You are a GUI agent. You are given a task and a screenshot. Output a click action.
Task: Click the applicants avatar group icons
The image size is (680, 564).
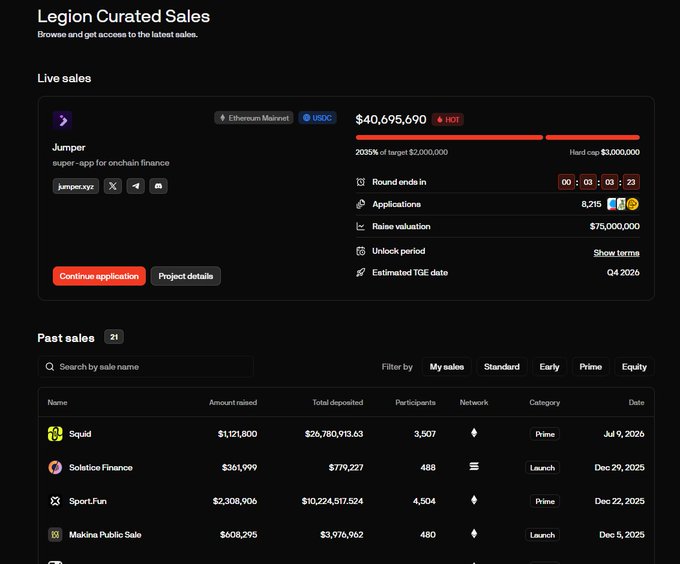coord(623,204)
